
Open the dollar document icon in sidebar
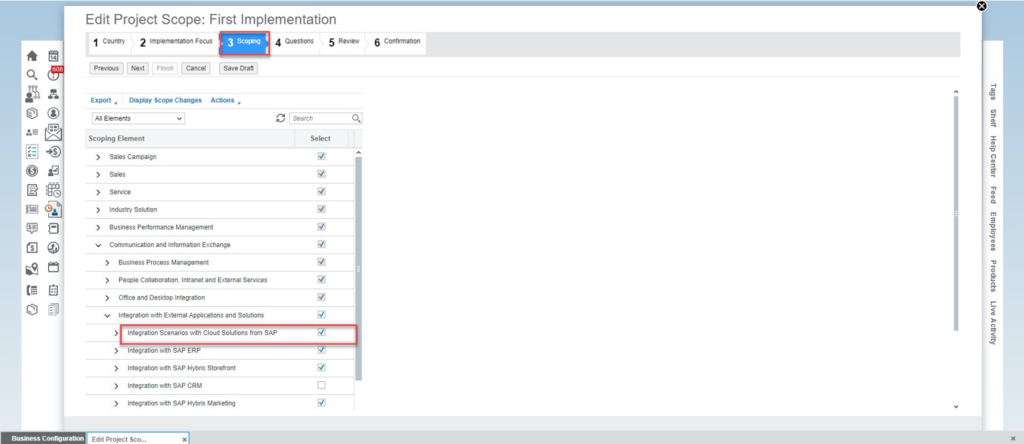click(32, 247)
